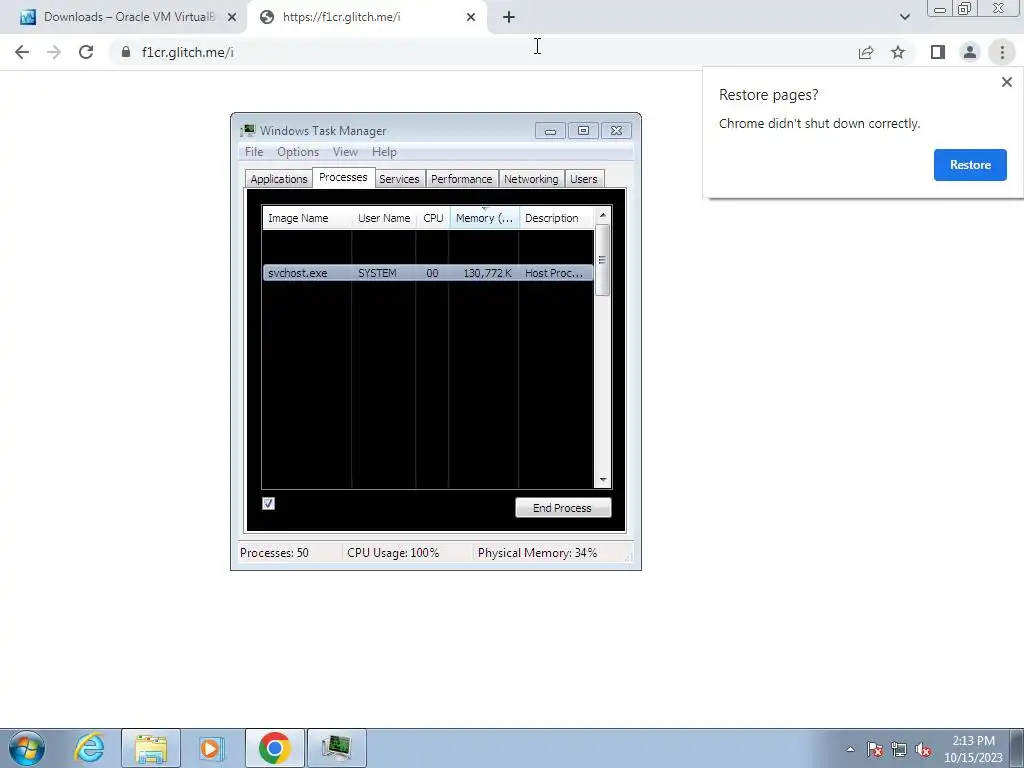Click process list scrollbar up arrow
1024x768 pixels.
[603, 215]
